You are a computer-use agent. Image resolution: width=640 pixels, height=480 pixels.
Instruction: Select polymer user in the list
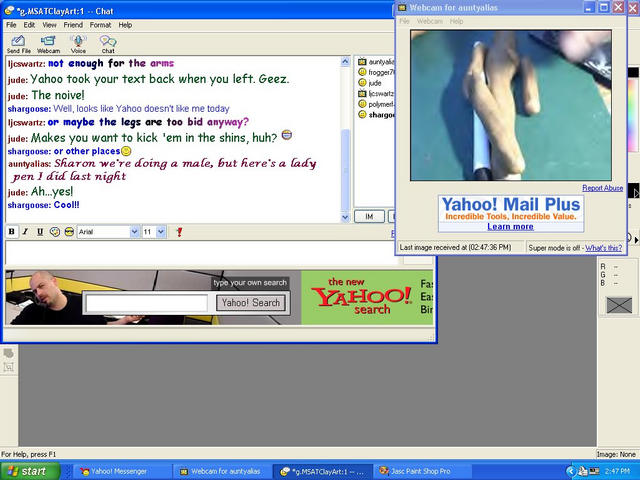coord(376,104)
